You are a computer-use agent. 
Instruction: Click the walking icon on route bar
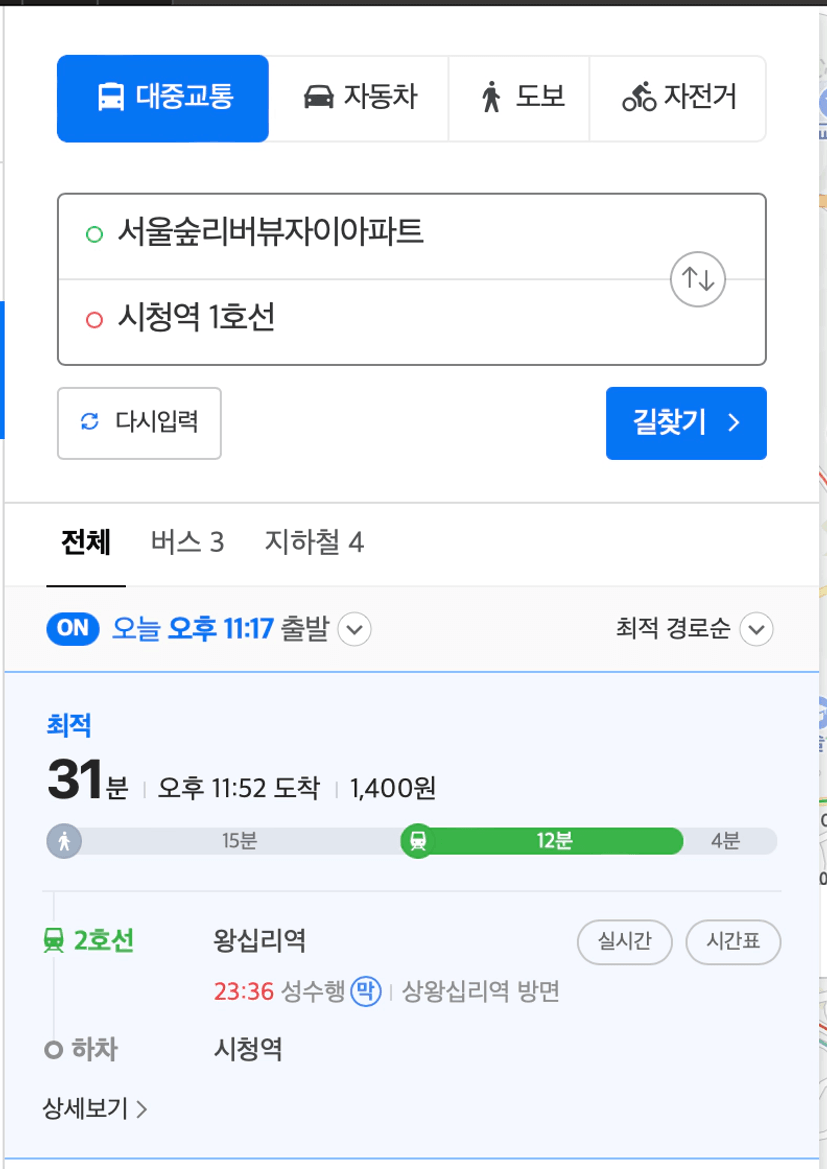click(x=64, y=841)
